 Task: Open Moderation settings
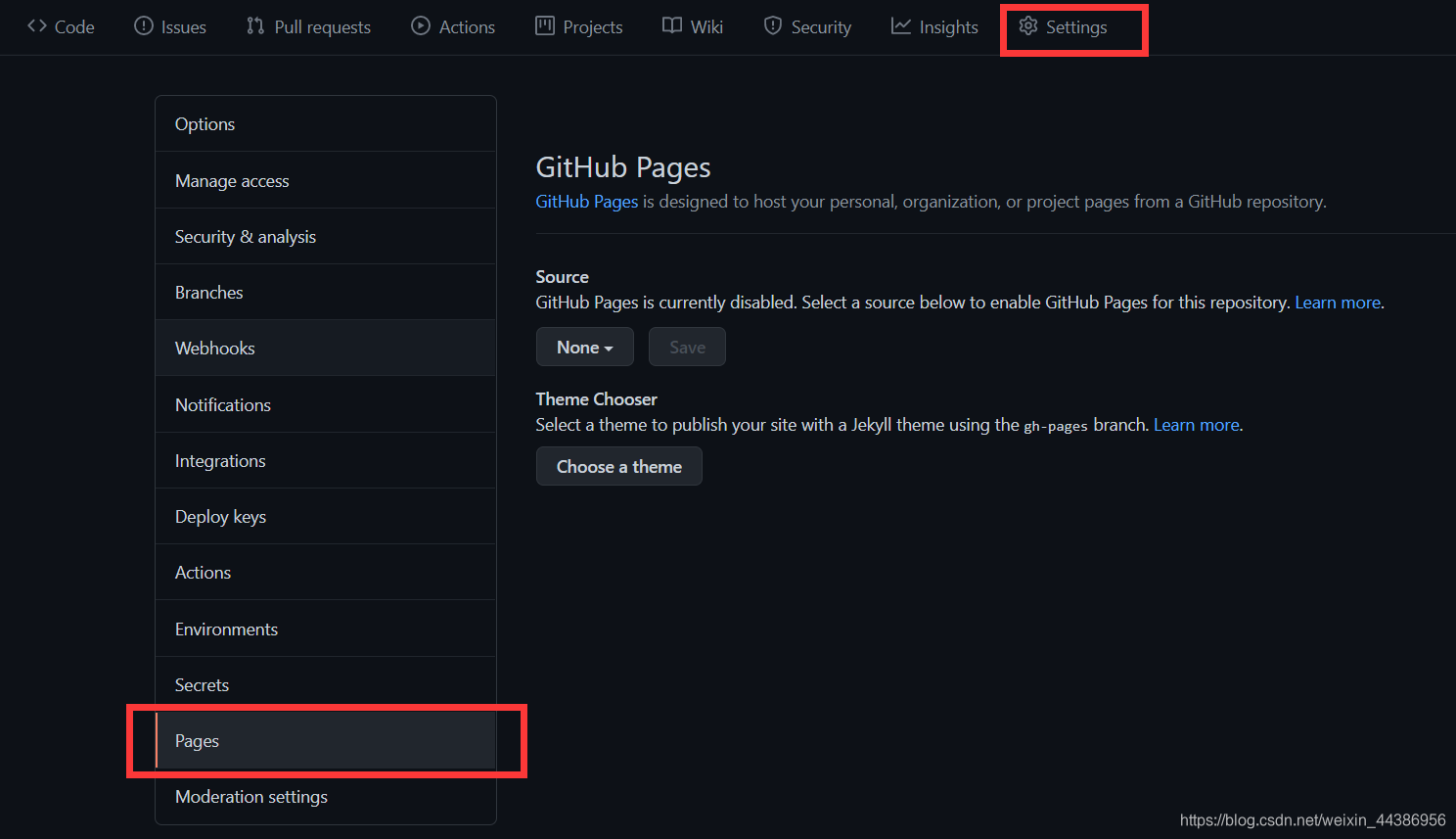[326, 797]
